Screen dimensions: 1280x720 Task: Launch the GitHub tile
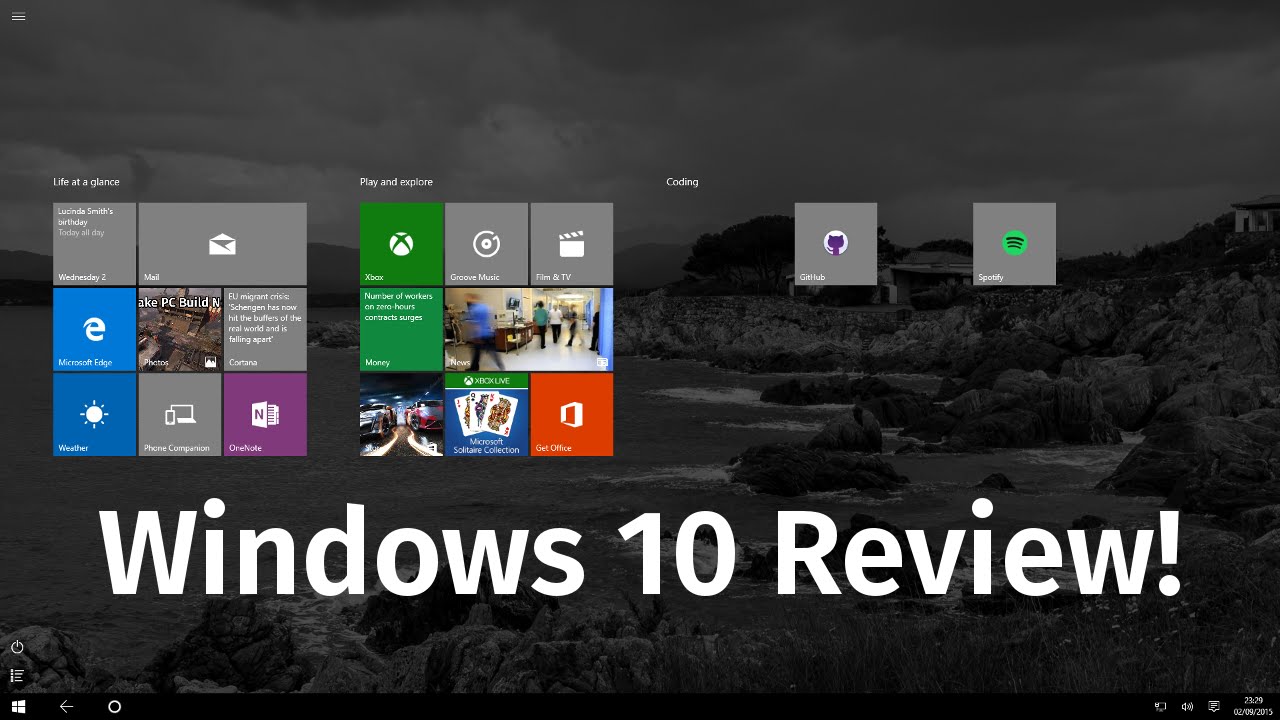836,244
